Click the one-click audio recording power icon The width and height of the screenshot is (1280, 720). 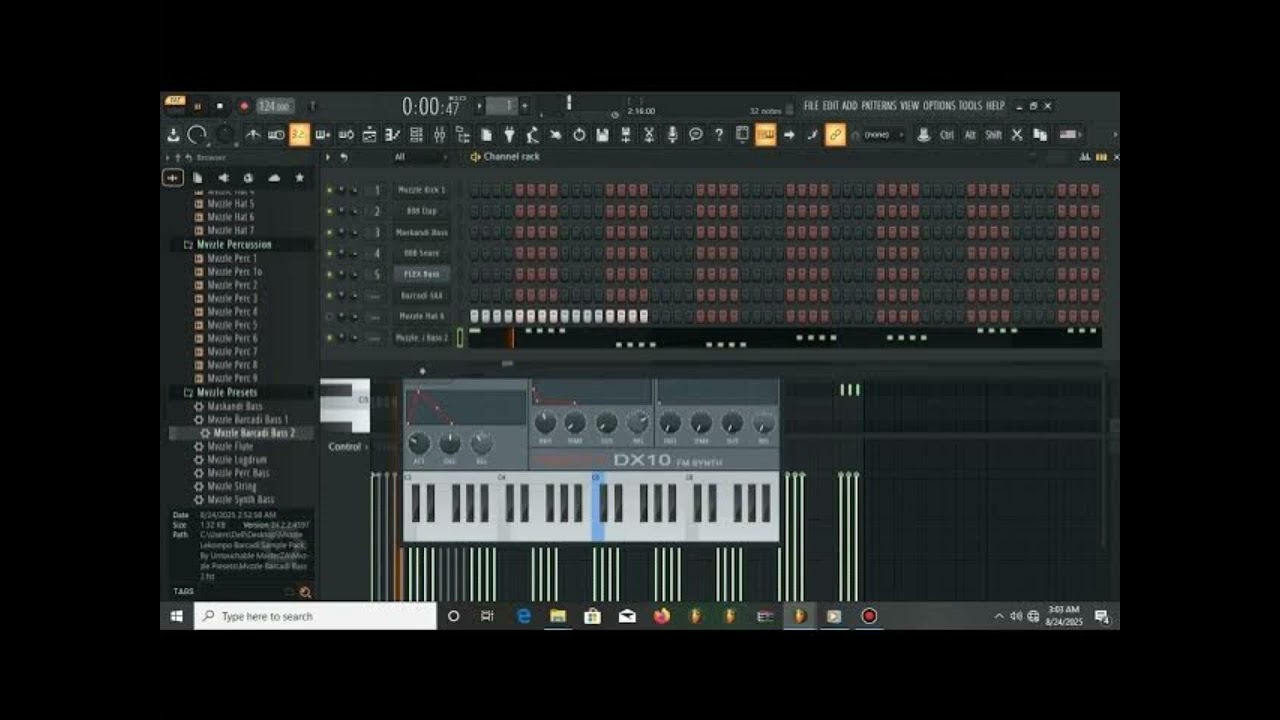tap(579, 134)
